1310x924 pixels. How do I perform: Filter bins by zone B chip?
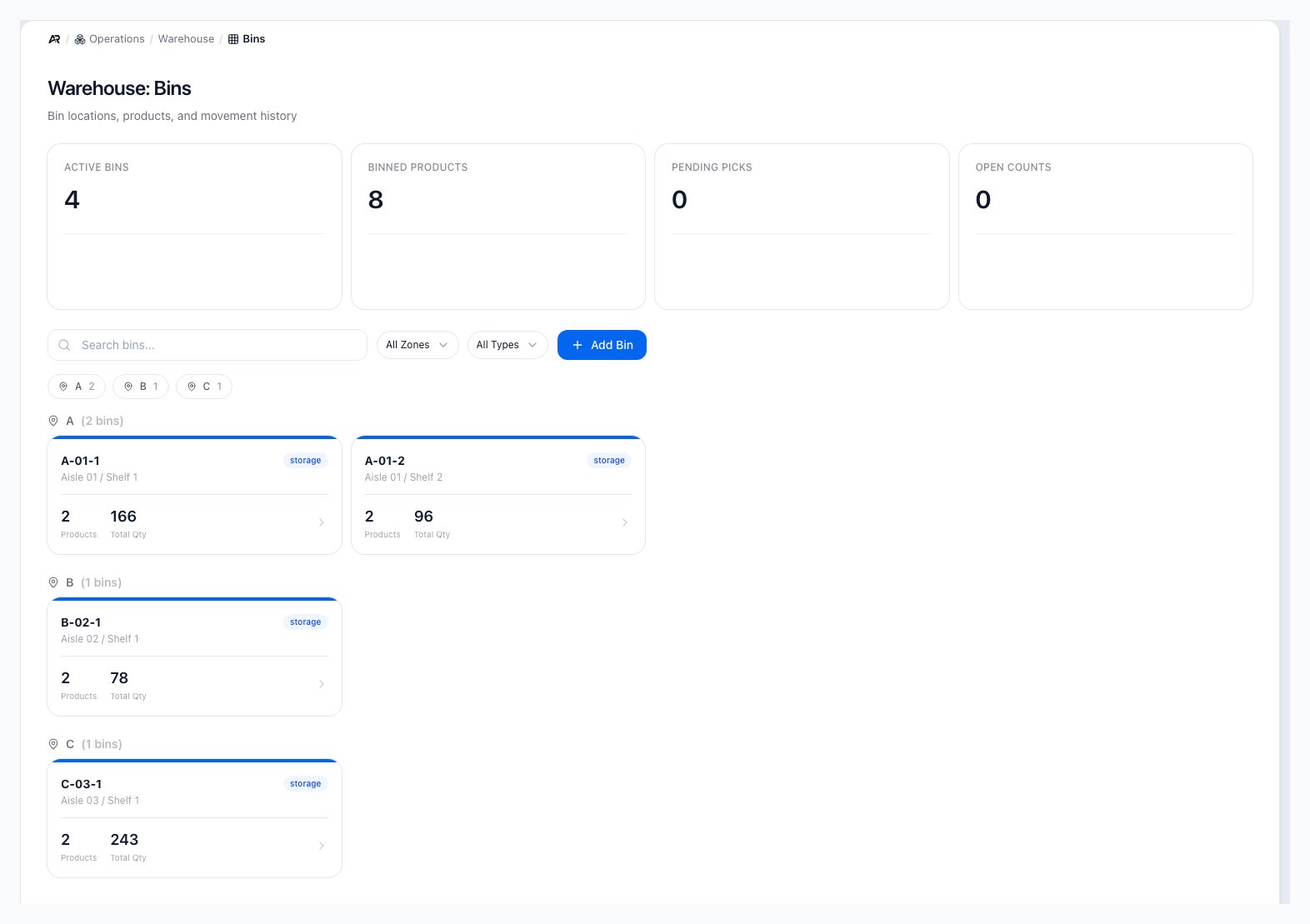[x=141, y=387]
